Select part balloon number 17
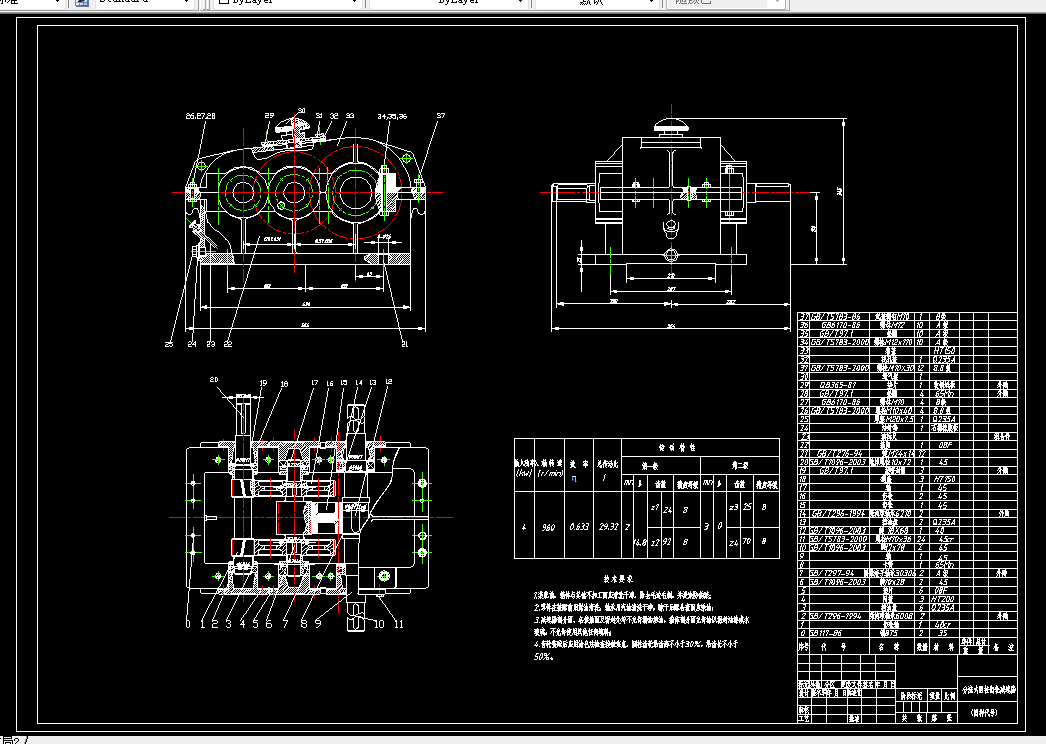Viewport: 1046px width, 744px height. click(x=314, y=383)
